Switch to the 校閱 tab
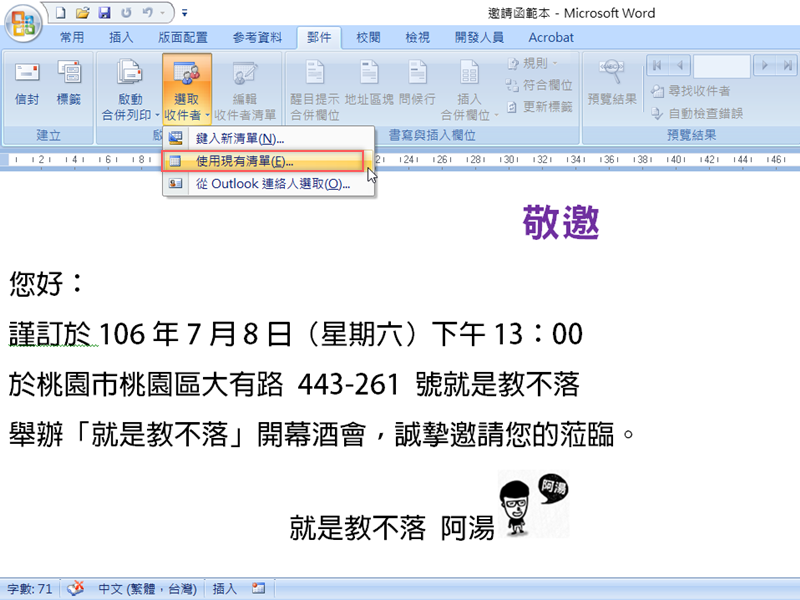This screenshot has height=600, width=800. click(x=368, y=37)
